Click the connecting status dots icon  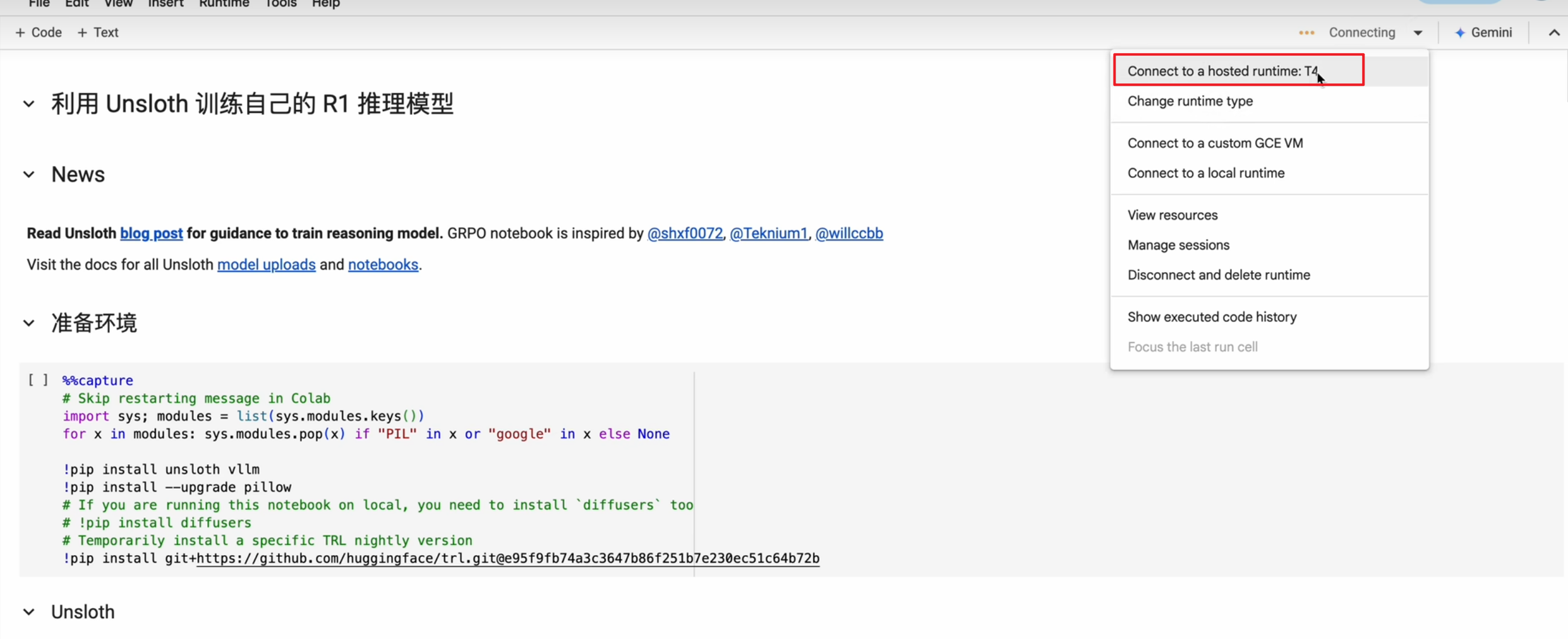(x=1306, y=33)
